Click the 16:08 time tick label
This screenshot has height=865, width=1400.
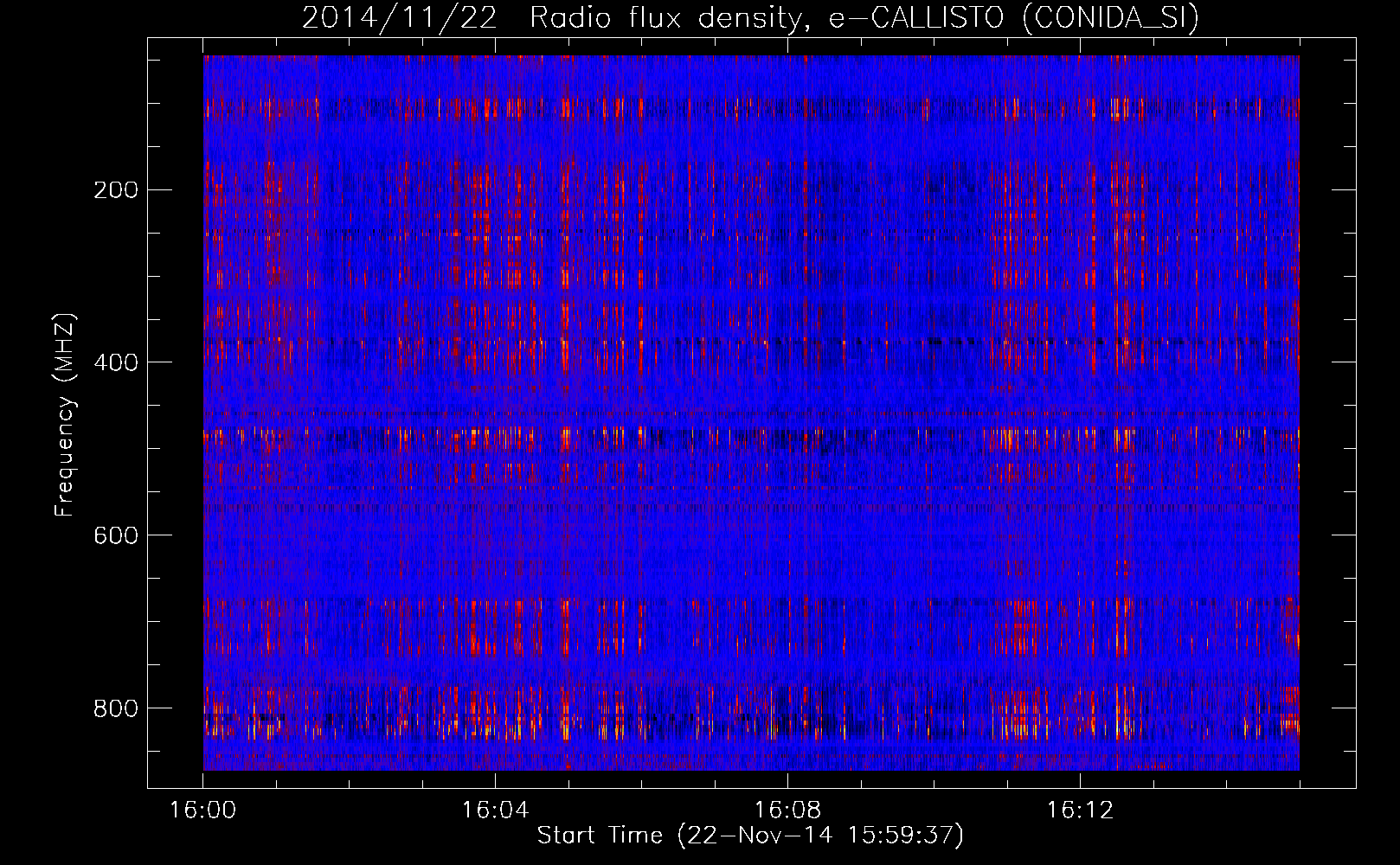pyautogui.click(x=788, y=811)
